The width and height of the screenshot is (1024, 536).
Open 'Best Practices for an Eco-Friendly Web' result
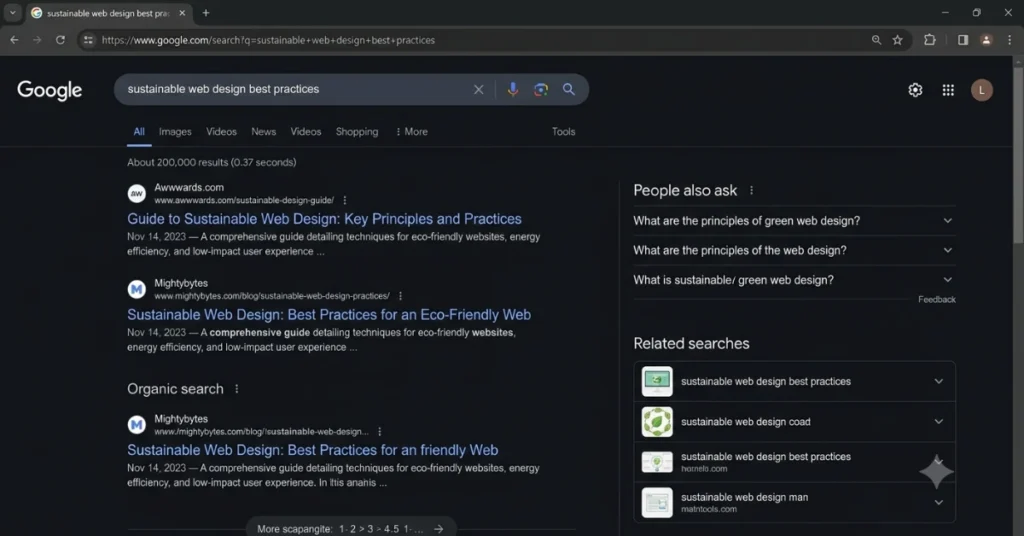tap(329, 315)
